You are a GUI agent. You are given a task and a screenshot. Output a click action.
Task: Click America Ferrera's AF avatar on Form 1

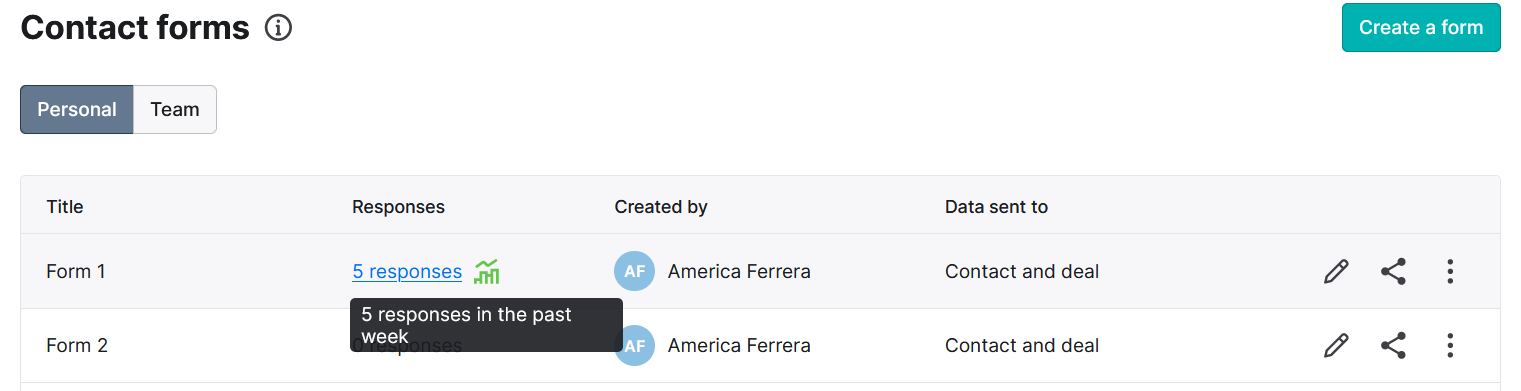pos(635,271)
